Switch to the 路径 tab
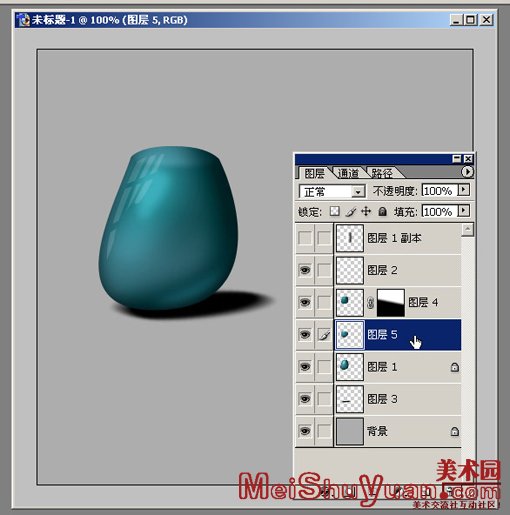The height and width of the screenshot is (515, 510). pos(383,173)
